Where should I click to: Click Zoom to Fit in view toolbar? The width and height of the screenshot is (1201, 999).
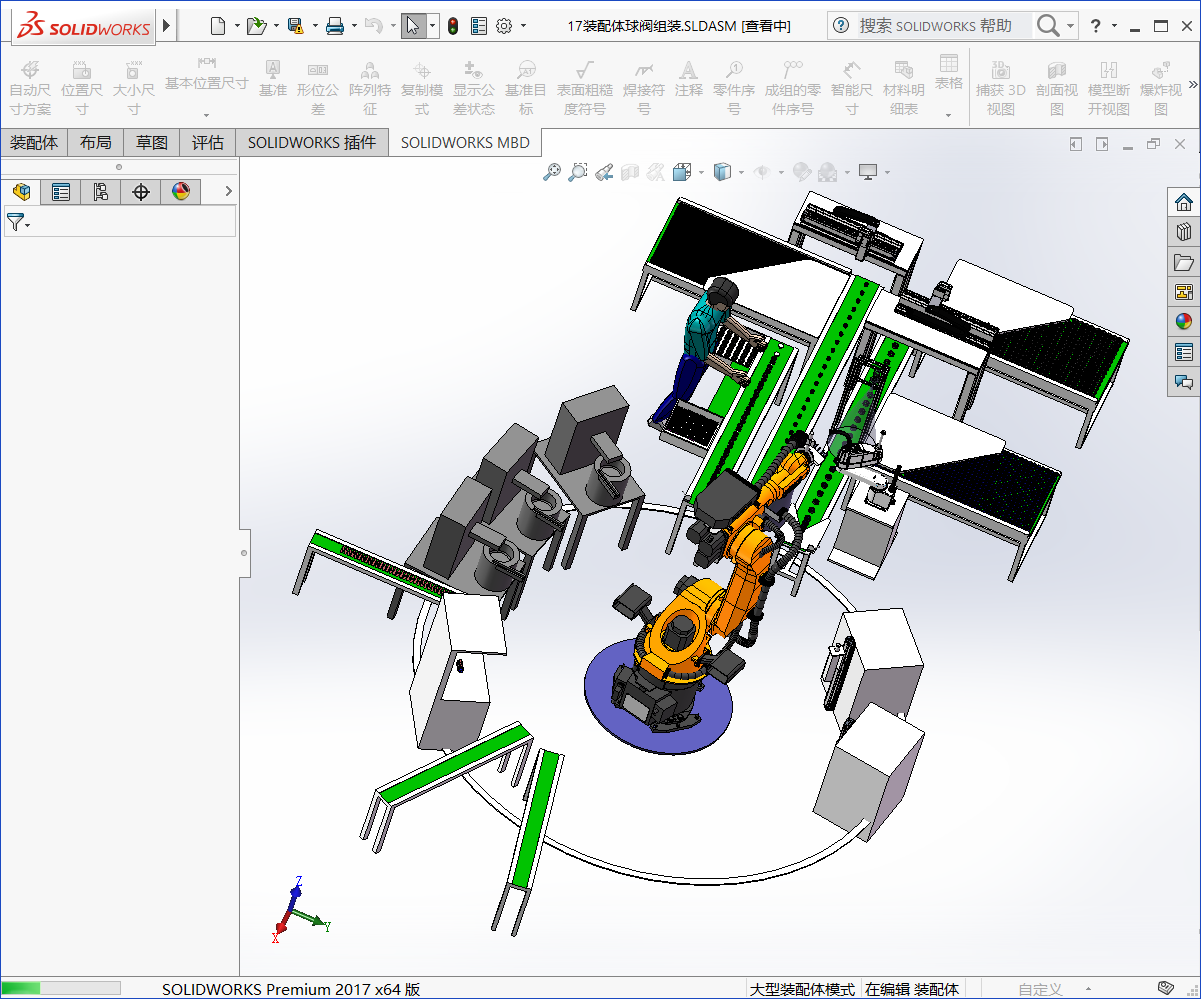(552, 172)
